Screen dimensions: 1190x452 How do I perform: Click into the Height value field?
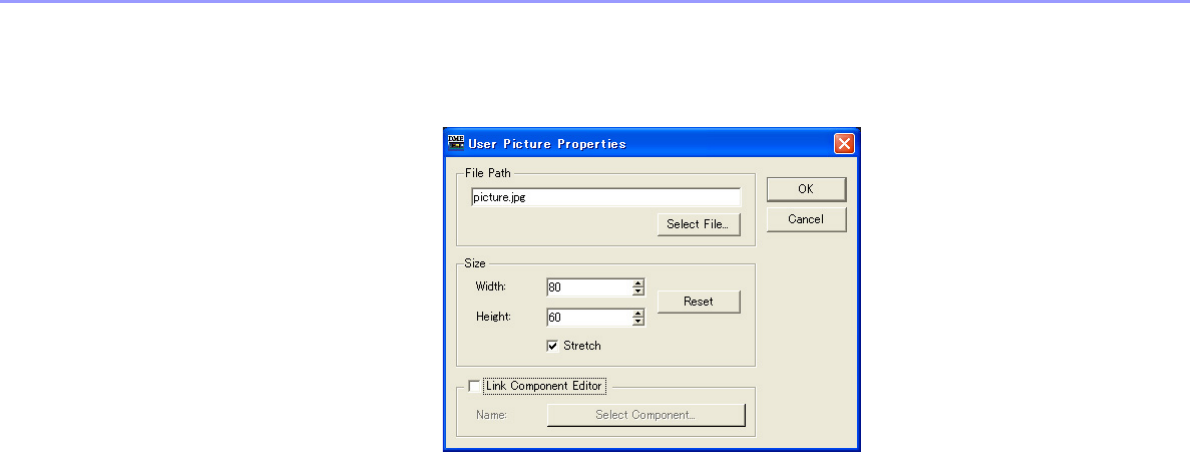point(589,317)
